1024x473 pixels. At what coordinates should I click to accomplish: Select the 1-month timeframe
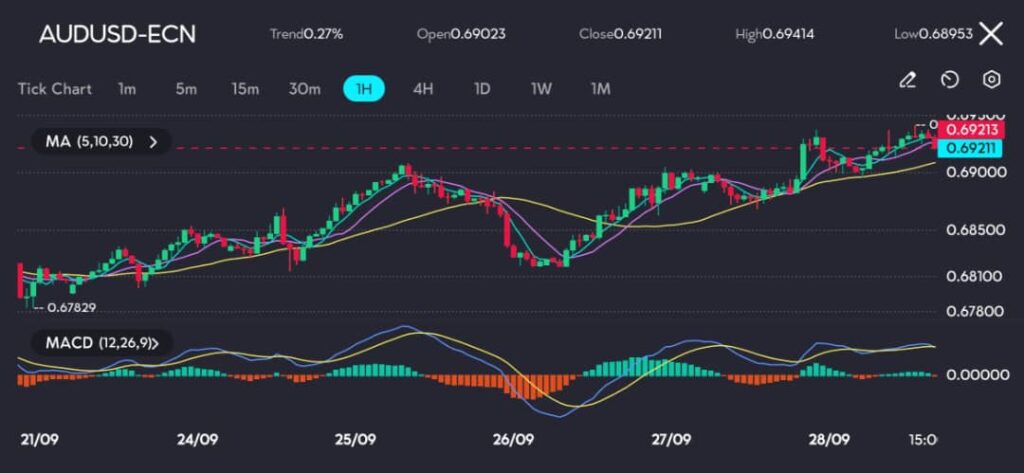click(600, 89)
